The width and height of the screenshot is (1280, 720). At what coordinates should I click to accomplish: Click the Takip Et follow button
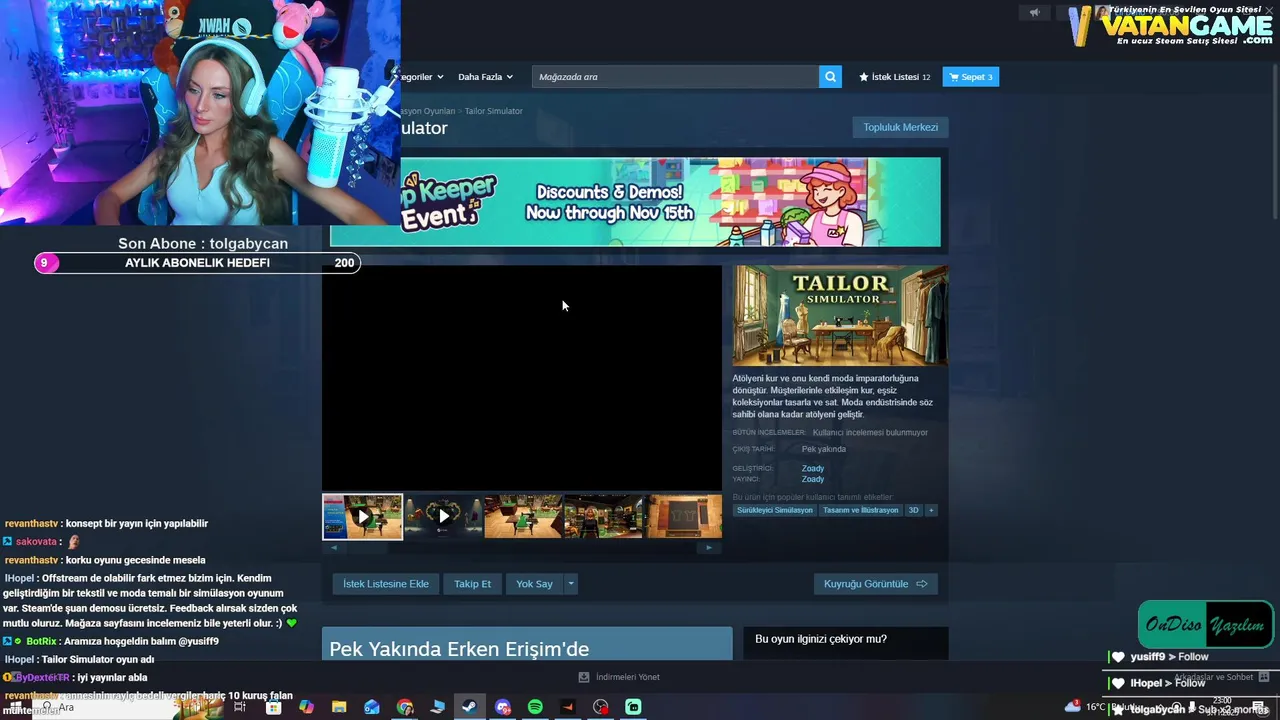[x=473, y=584]
